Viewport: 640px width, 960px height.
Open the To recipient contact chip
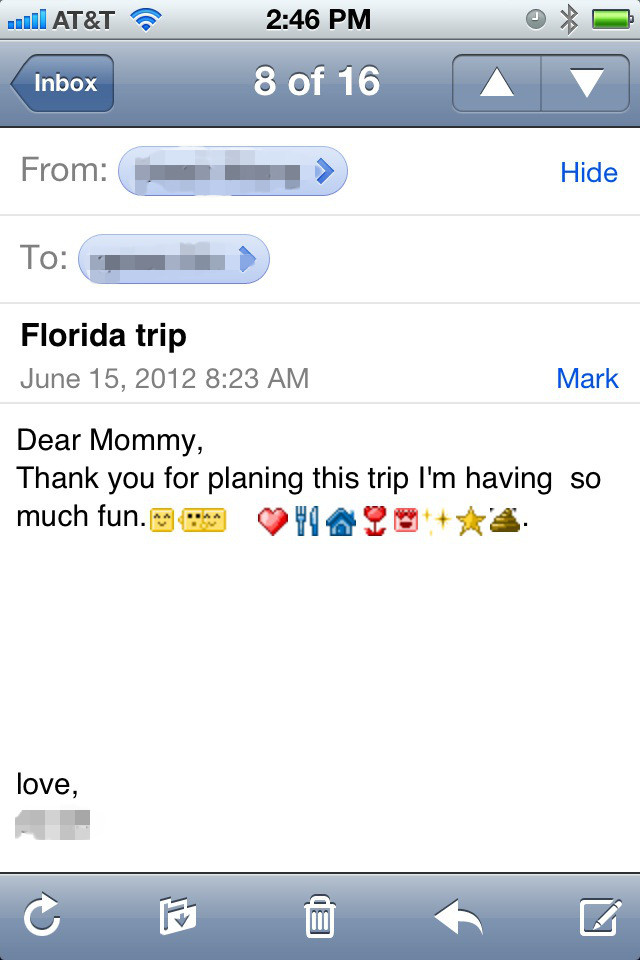(x=173, y=259)
